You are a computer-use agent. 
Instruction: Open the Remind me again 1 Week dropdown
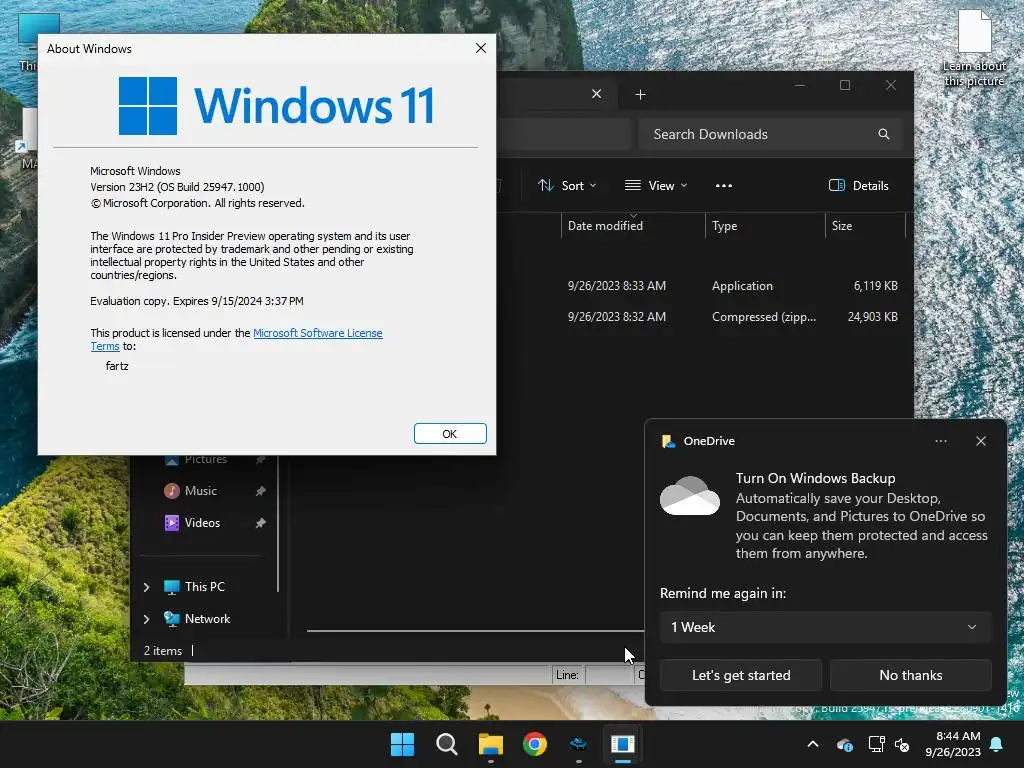pyautogui.click(x=825, y=627)
